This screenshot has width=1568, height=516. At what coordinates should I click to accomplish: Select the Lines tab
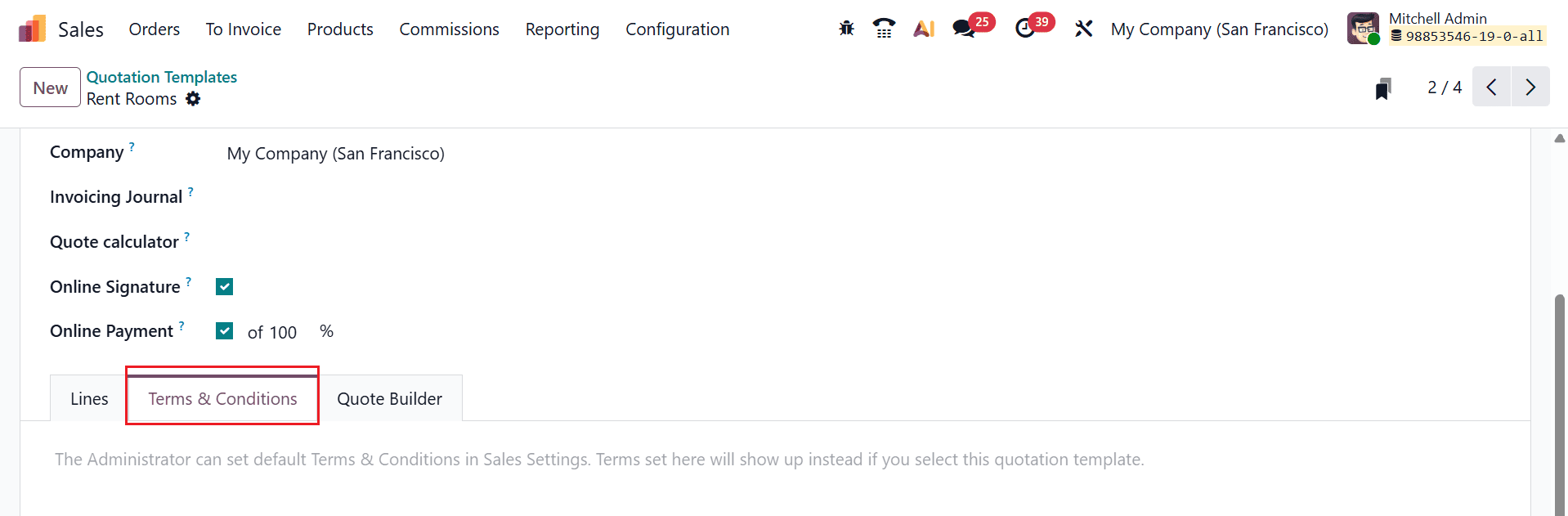pos(89,398)
